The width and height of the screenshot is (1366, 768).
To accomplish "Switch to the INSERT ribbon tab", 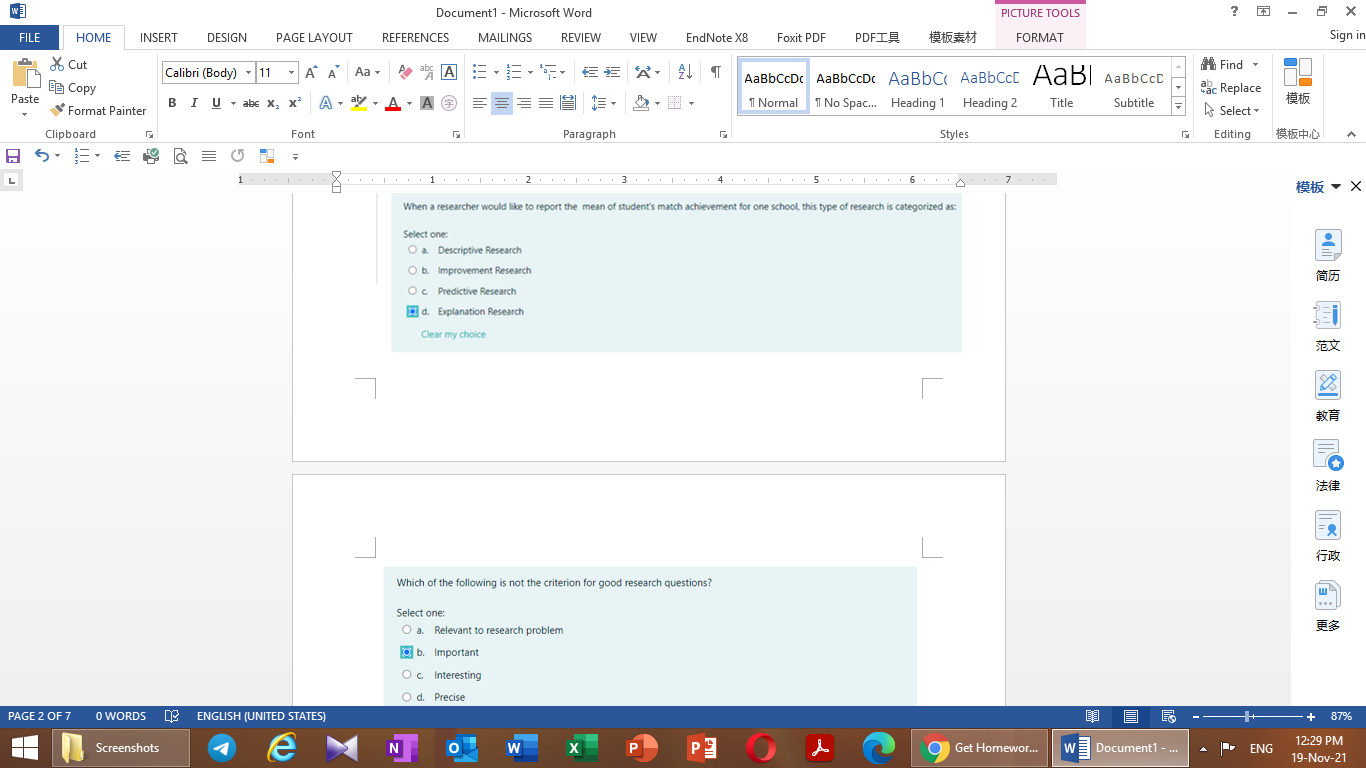I will (158, 37).
